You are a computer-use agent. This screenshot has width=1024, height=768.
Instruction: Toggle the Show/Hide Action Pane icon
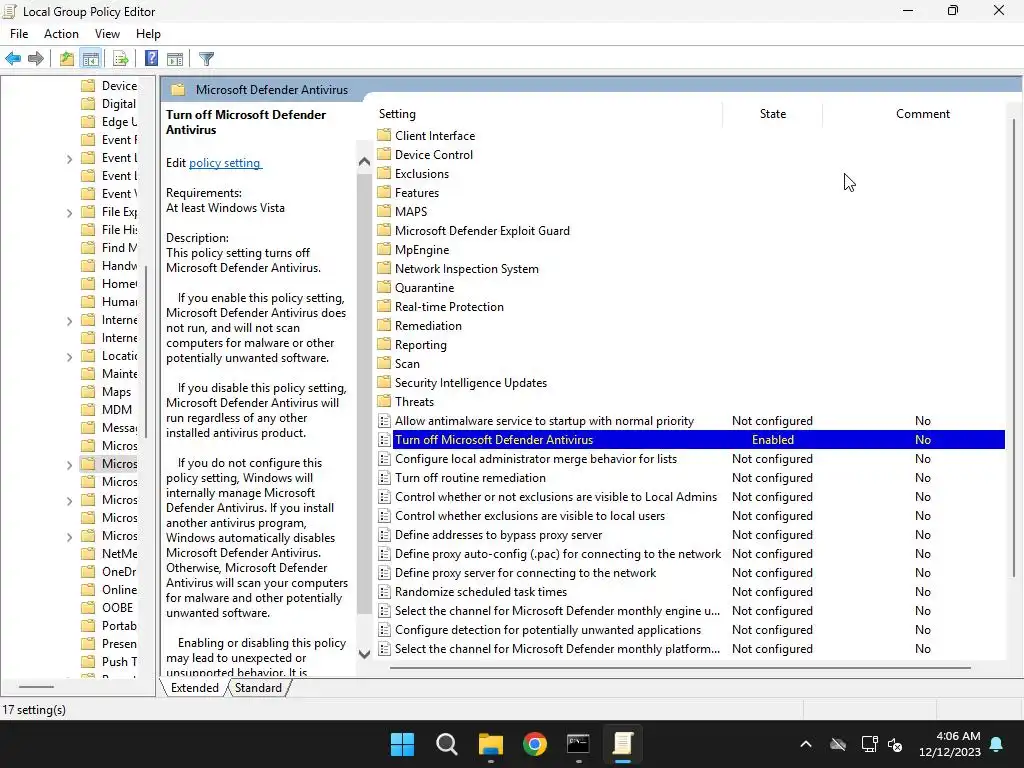click(x=175, y=59)
